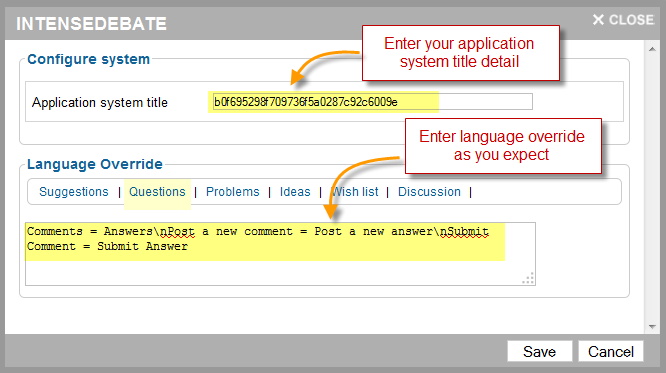
Task: Go to the Wish list tab
Action: [355, 192]
